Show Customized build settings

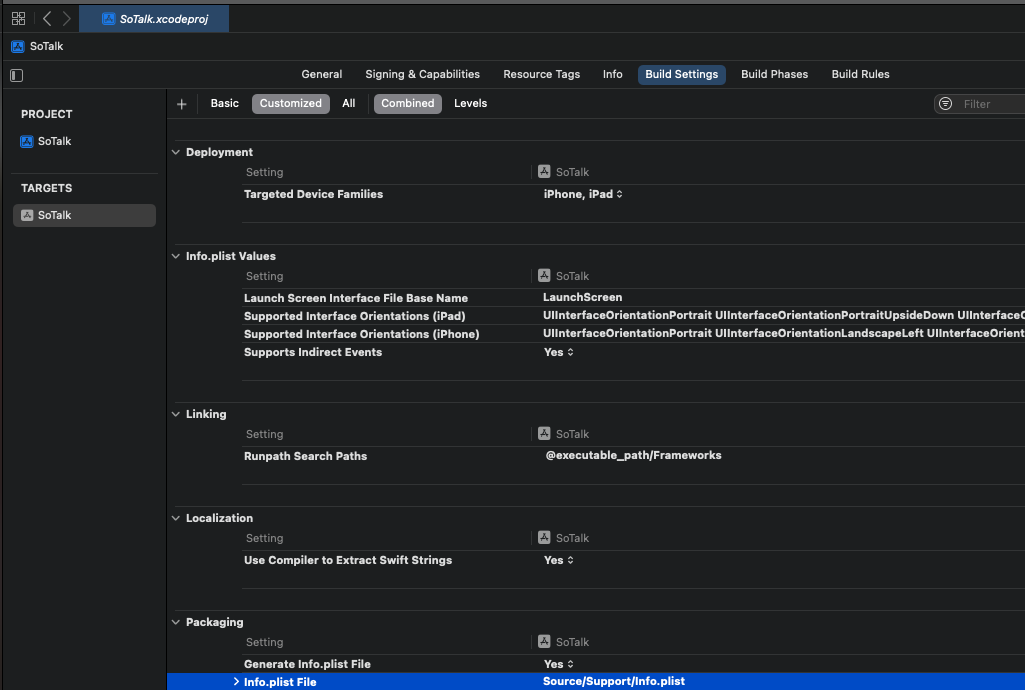click(x=291, y=103)
